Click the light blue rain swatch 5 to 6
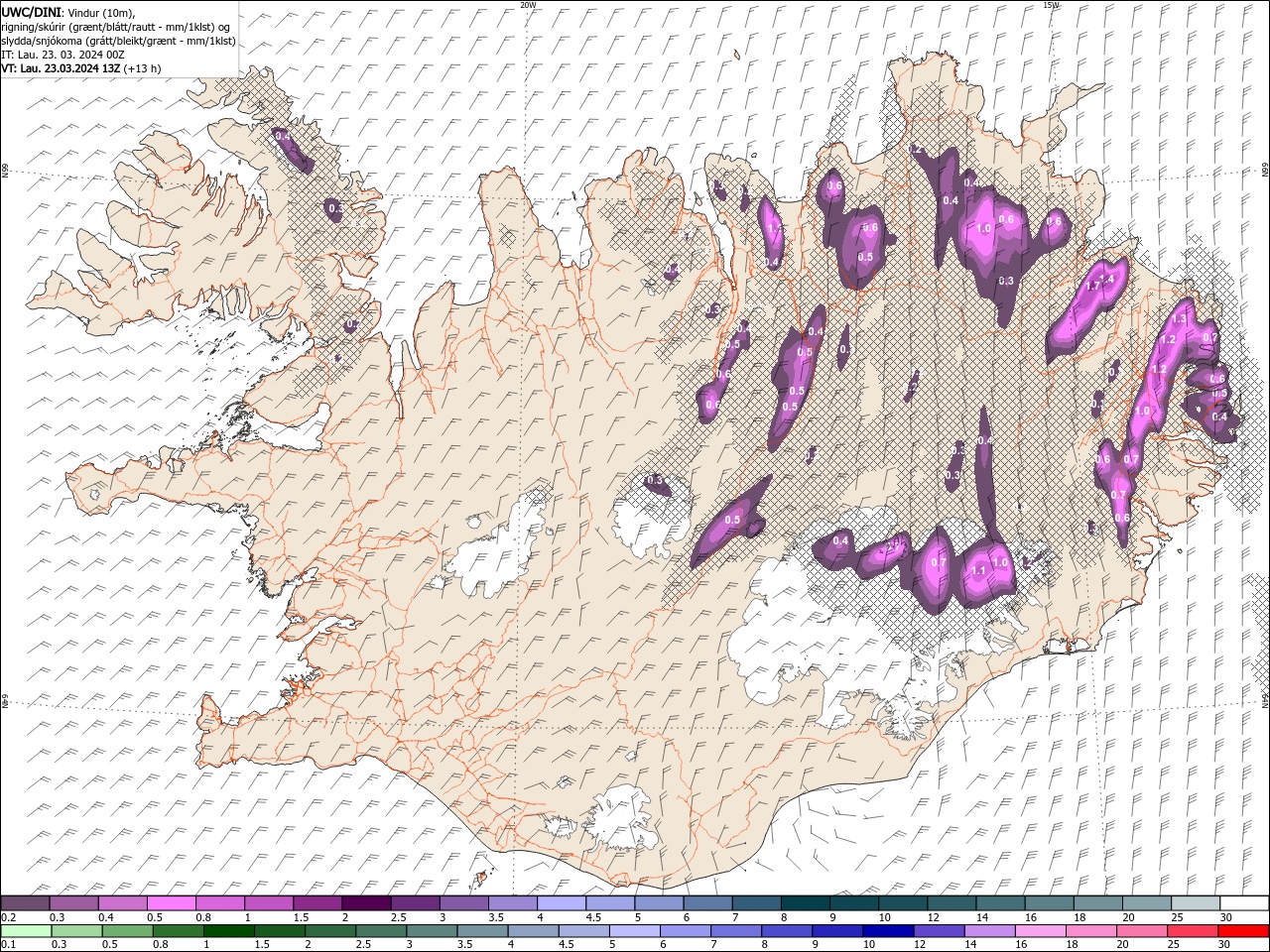 pos(635,931)
